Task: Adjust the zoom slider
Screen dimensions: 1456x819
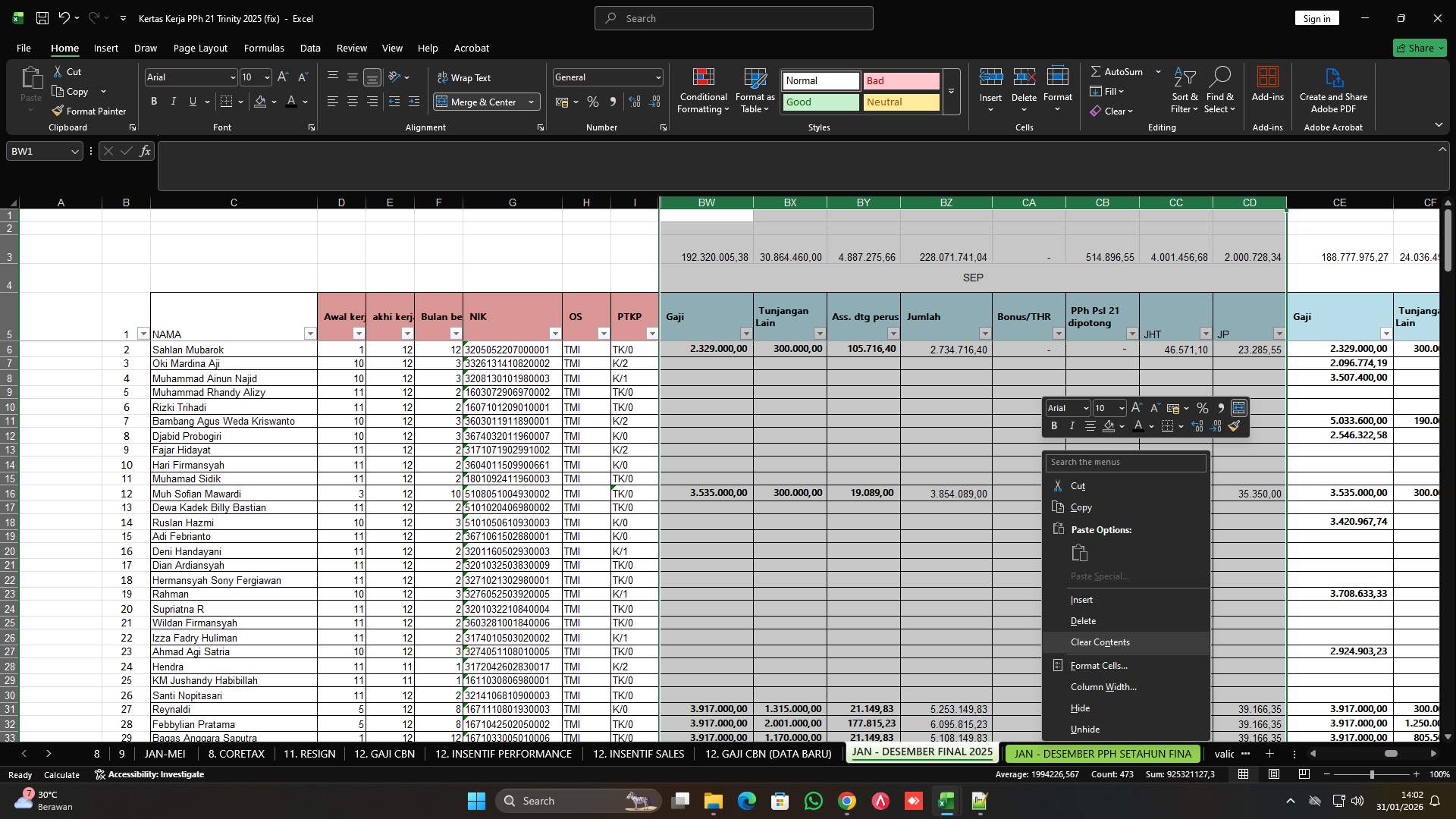Action: click(x=1373, y=774)
